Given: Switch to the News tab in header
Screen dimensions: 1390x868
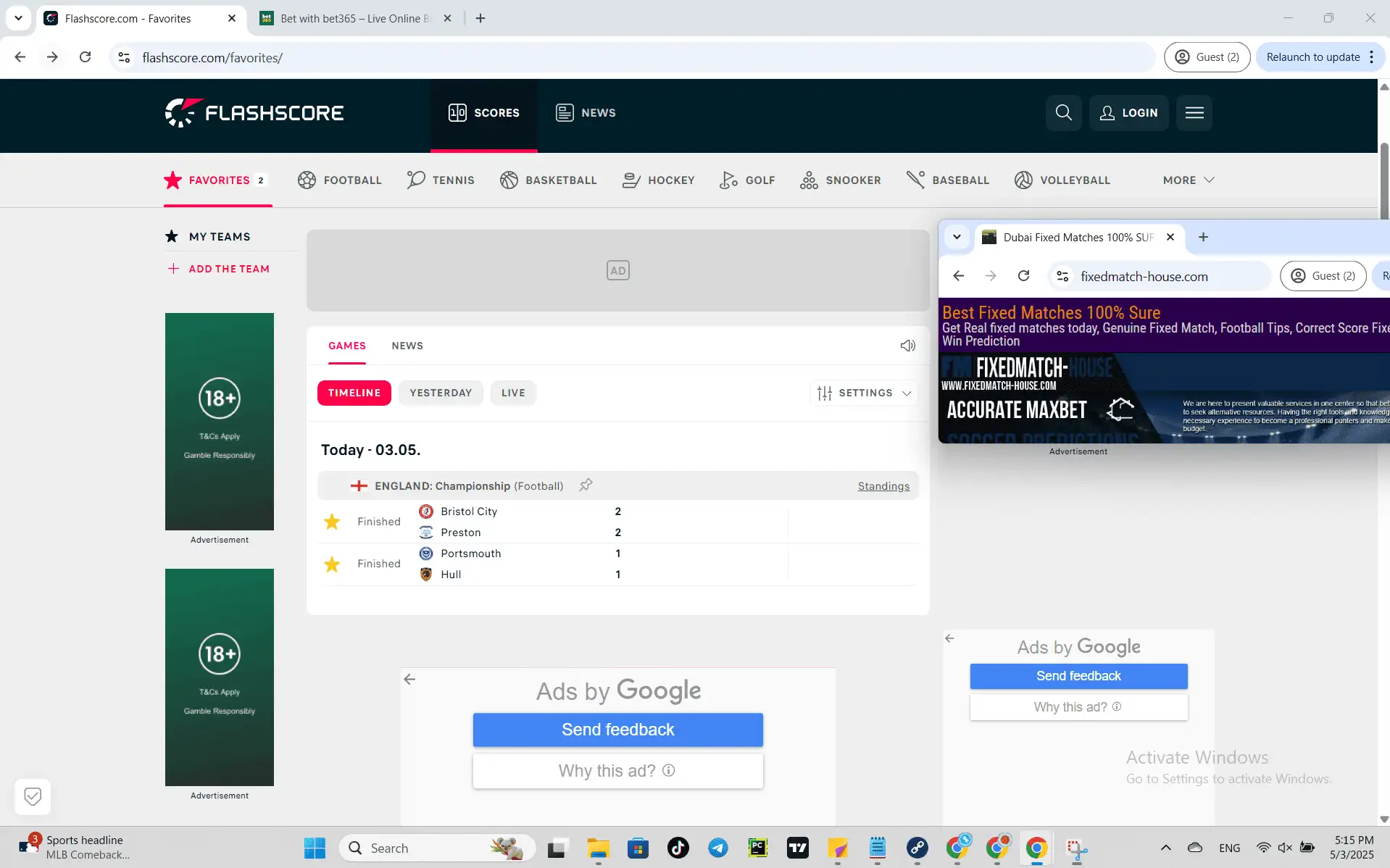Looking at the screenshot, I should coord(586,112).
